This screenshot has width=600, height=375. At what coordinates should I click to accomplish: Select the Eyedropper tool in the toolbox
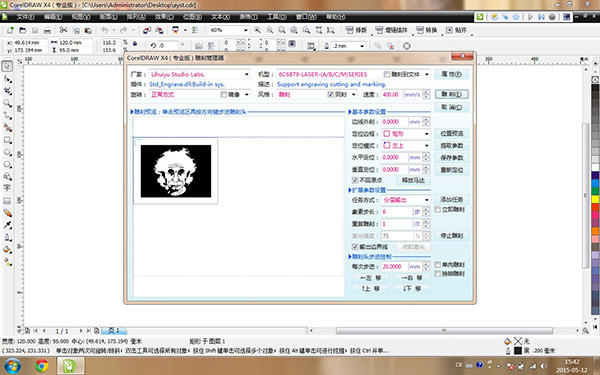[x=7, y=225]
